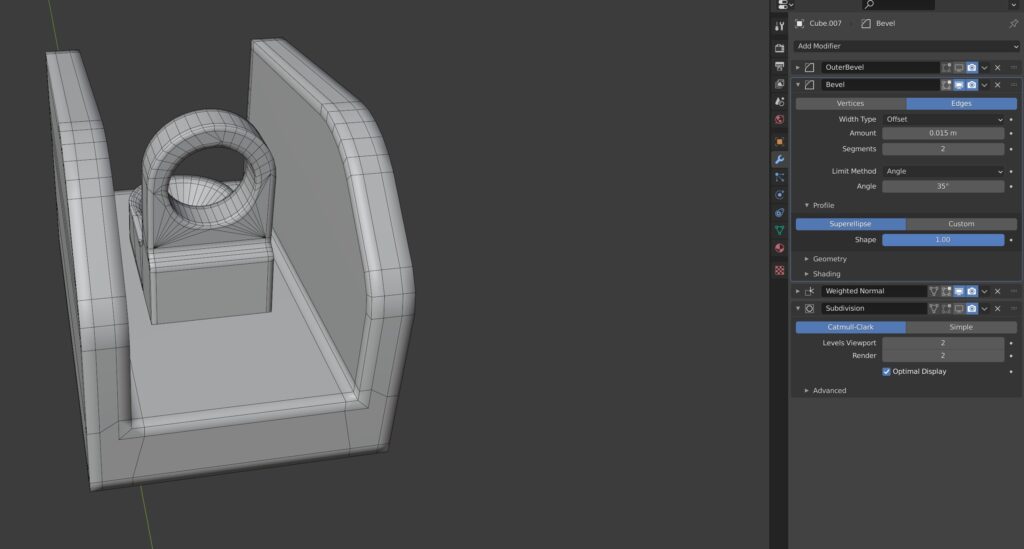The height and width of the screenshot is (549, 1024).
Task: Open the Object Data mesh properties tab
Action: click(x=779, y=230)
